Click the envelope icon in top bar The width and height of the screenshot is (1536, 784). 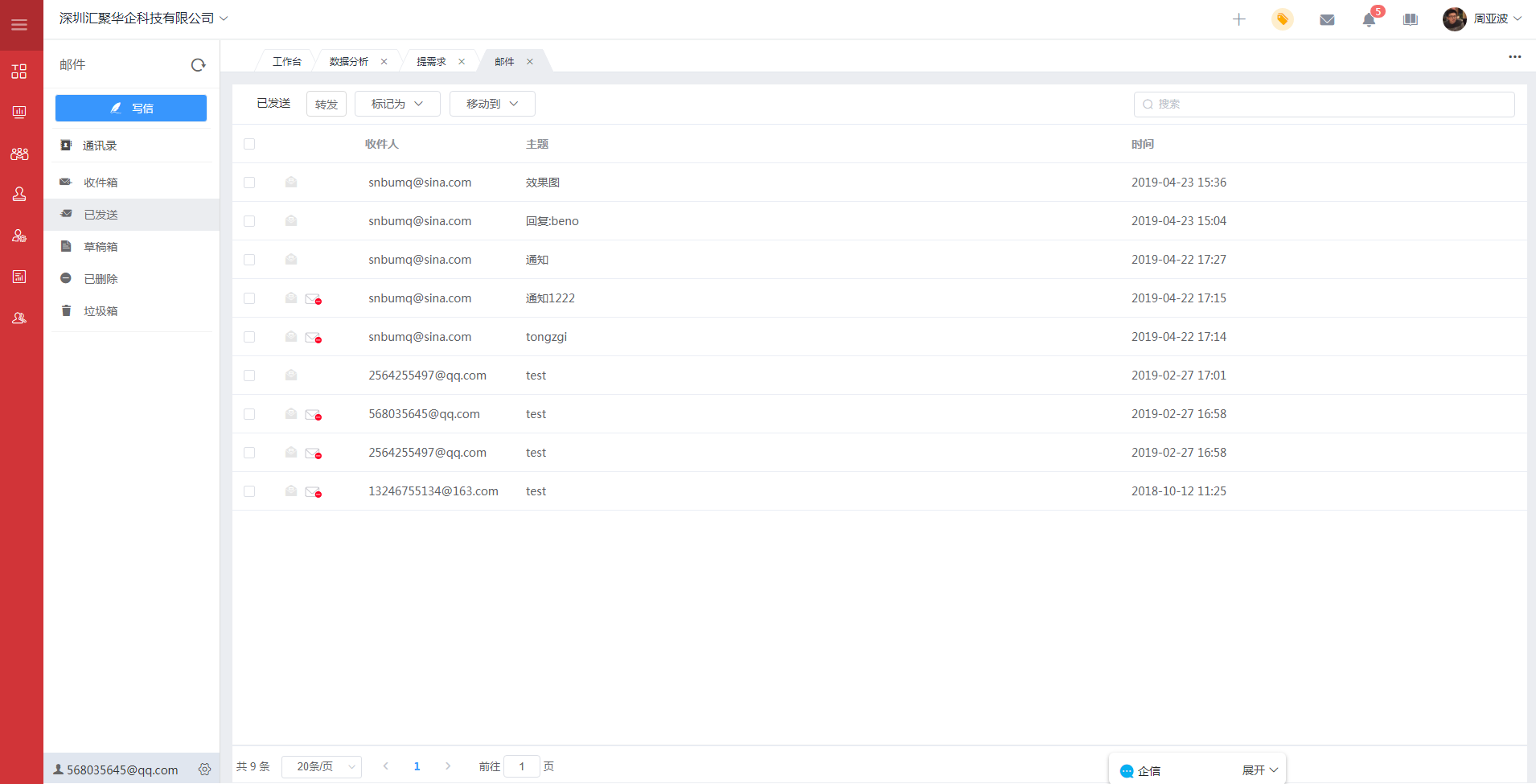1327,19
